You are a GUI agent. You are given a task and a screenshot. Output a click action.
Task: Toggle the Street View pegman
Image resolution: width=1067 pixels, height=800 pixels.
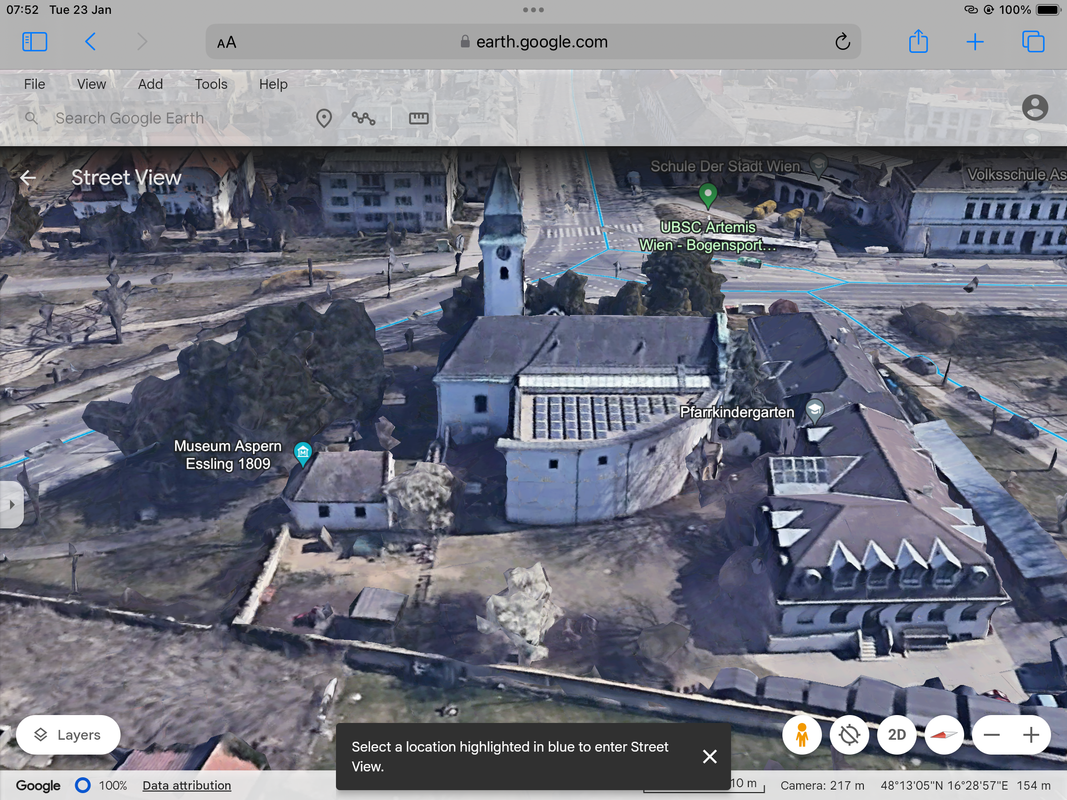[802, 735]
